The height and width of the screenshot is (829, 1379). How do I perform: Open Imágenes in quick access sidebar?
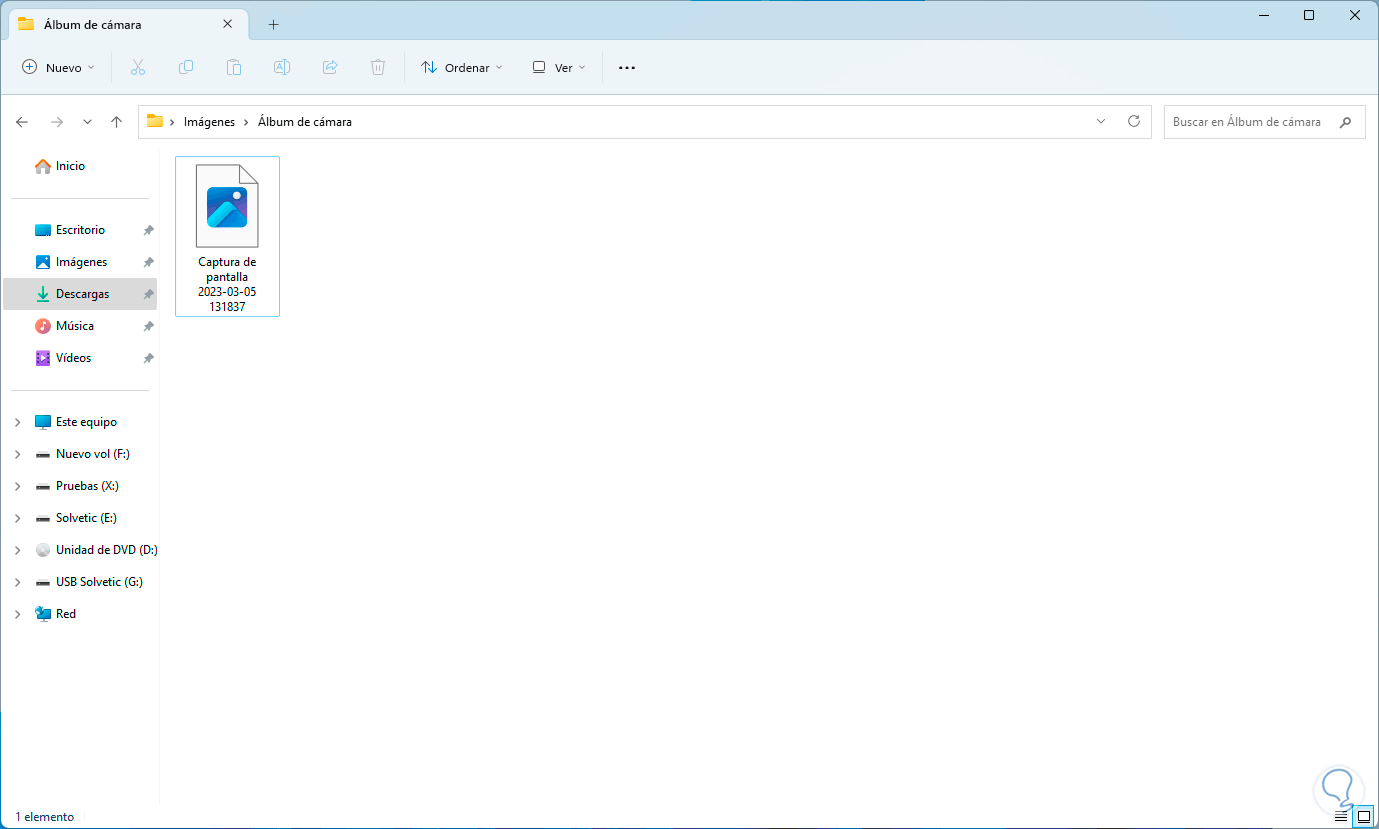point(81,262)
